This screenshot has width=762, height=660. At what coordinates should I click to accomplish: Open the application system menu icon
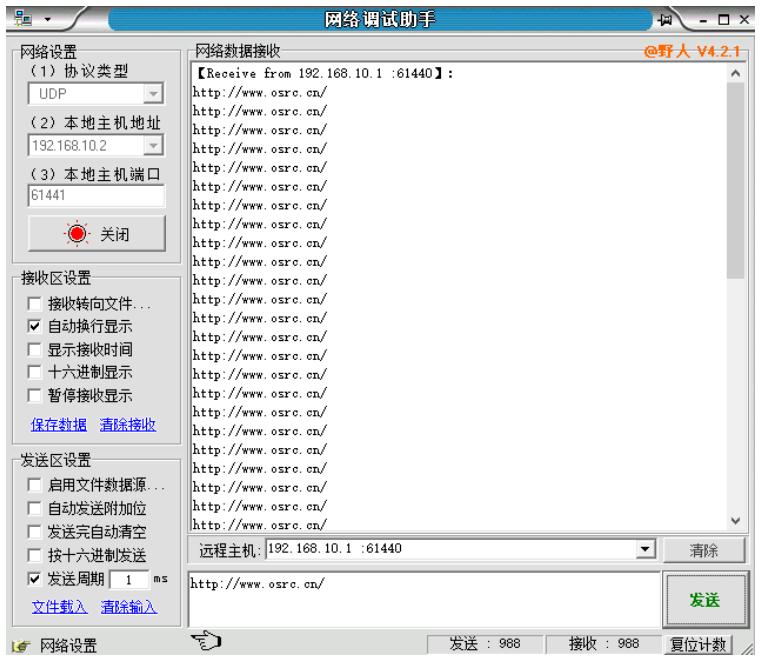click(22, 19)
